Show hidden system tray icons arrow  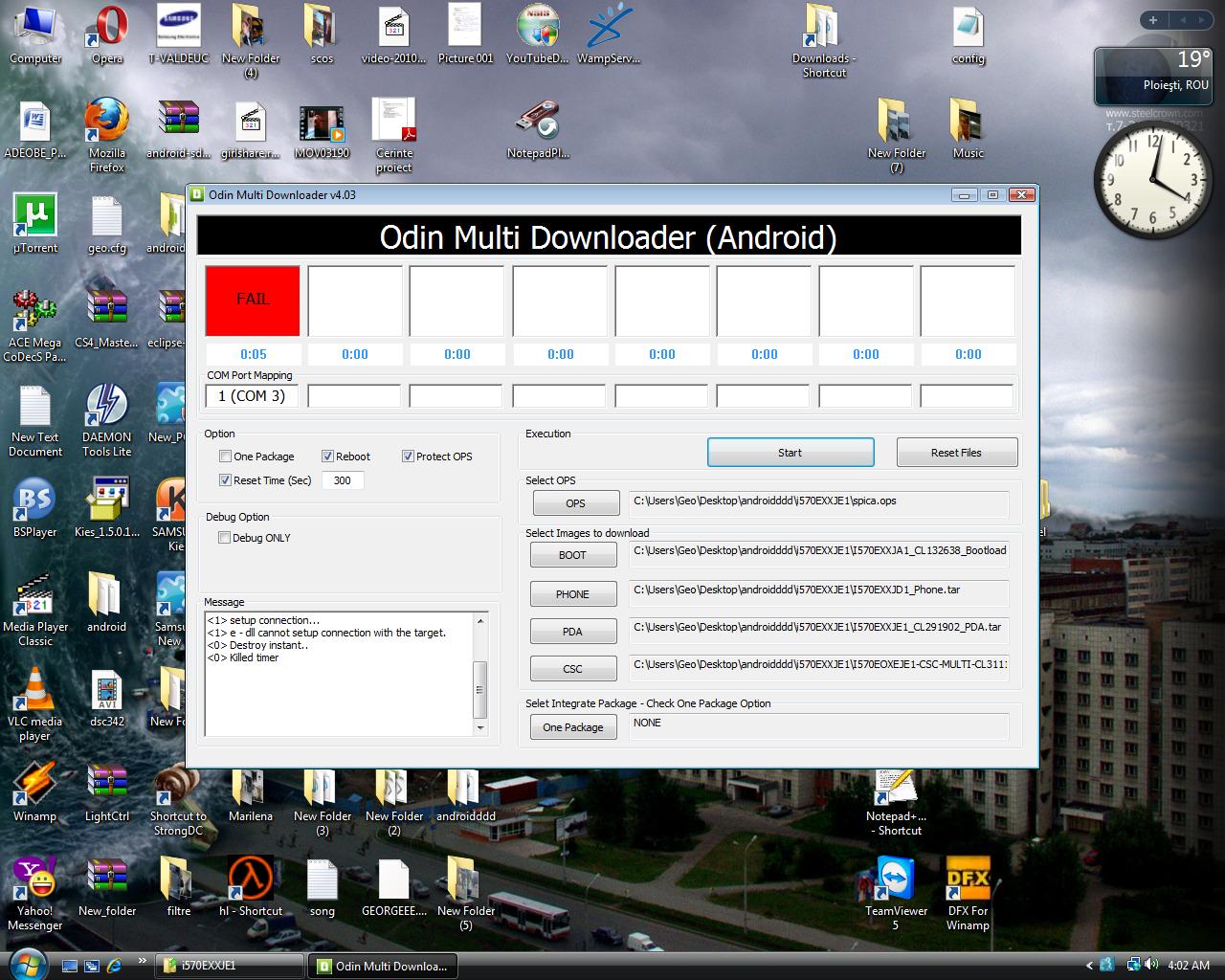tap(1089, 966)
